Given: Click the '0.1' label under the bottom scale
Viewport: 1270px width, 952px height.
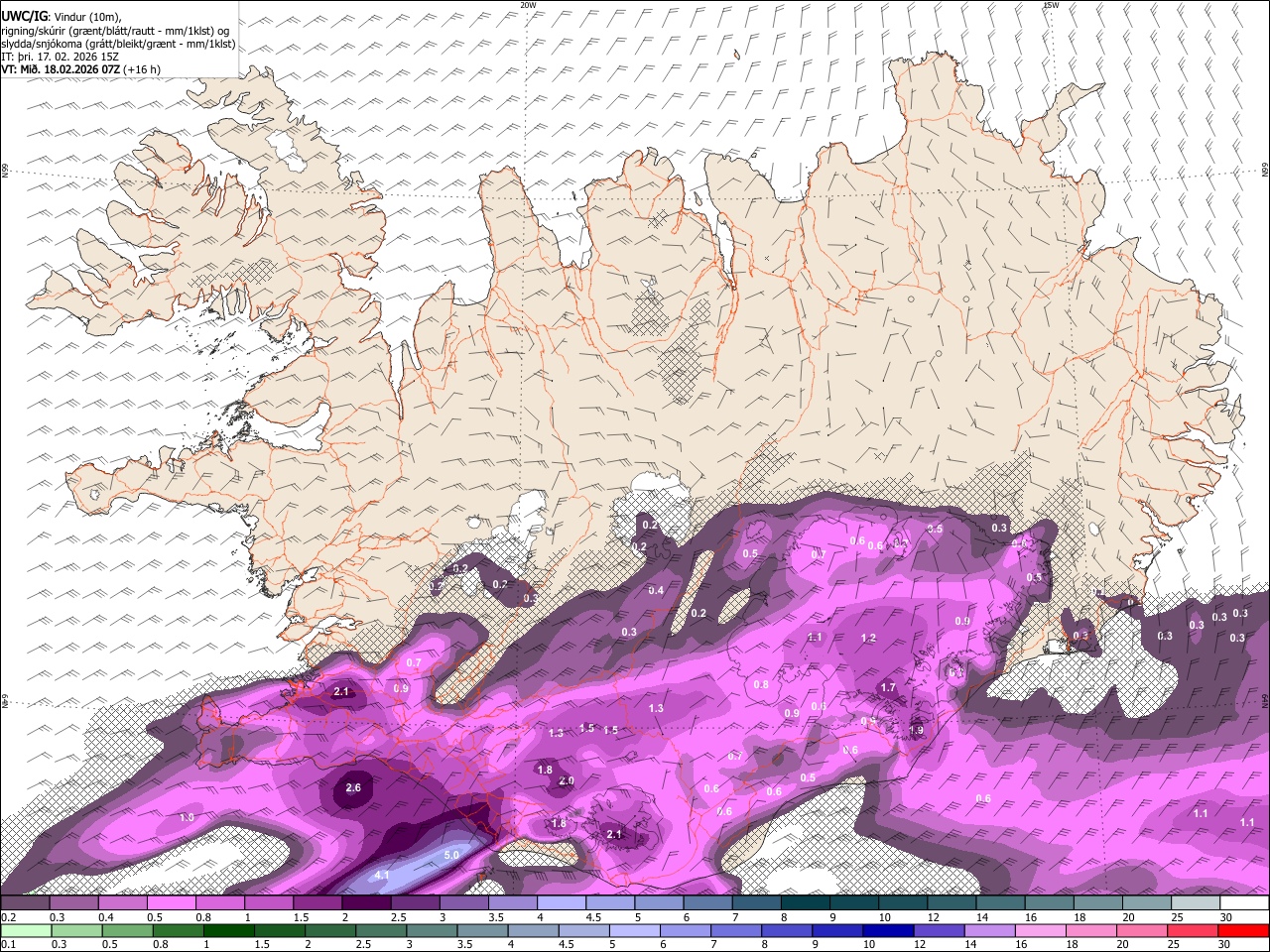Looking at the screenshot, I should (8, 944).
